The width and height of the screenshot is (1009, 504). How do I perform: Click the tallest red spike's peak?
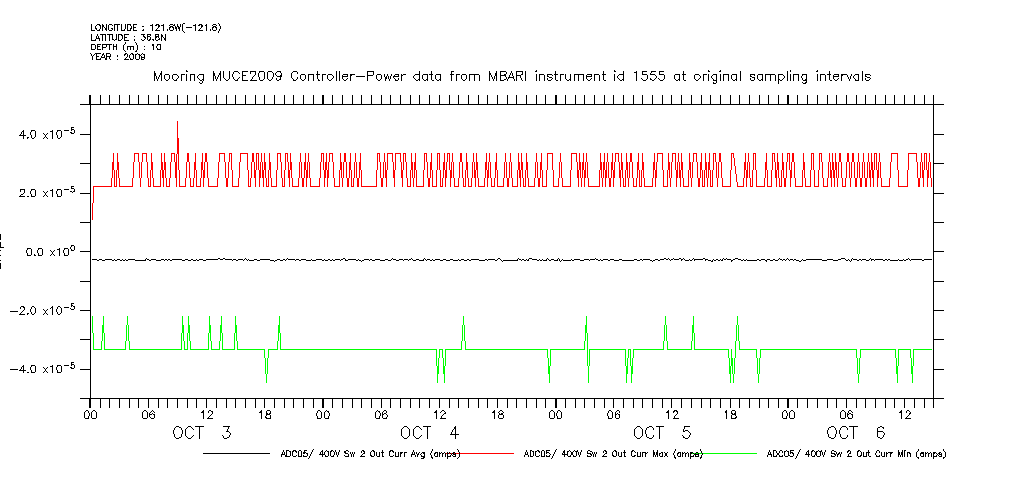177,123
